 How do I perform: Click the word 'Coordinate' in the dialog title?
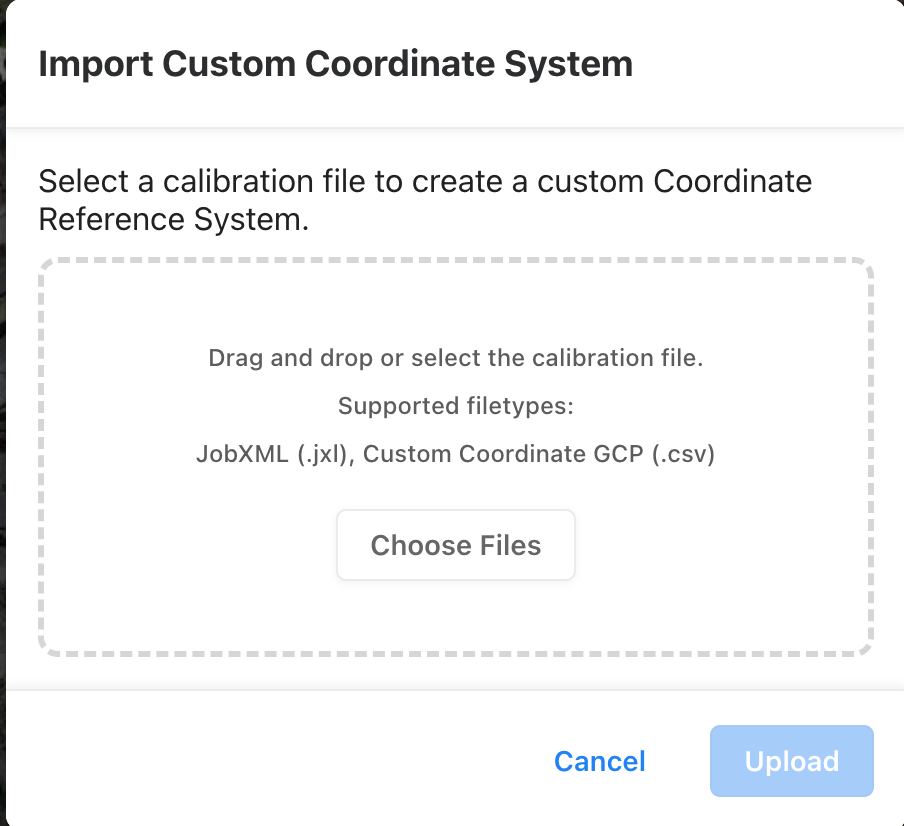391,64
